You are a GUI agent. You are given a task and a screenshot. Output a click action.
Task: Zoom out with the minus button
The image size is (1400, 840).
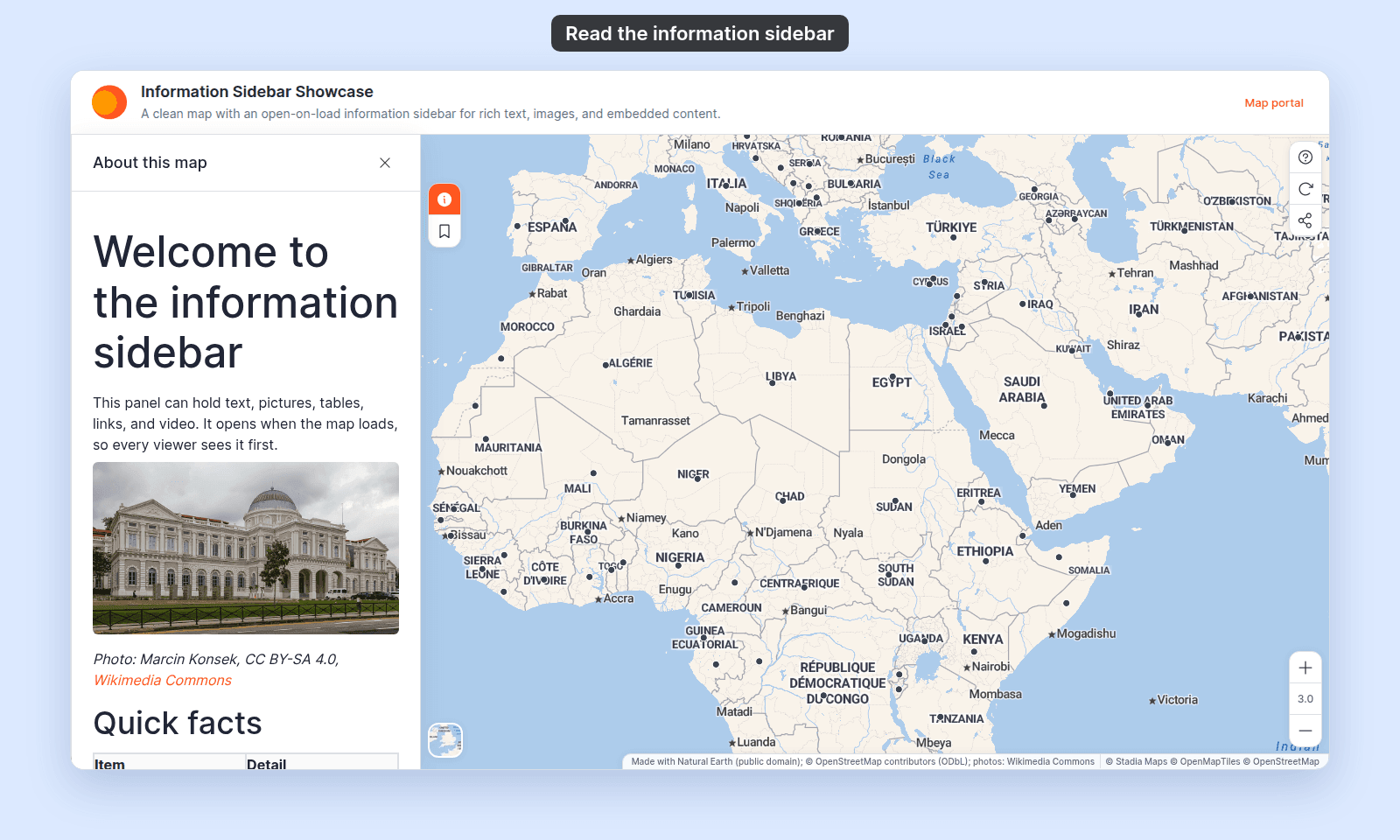point(1305,731)
